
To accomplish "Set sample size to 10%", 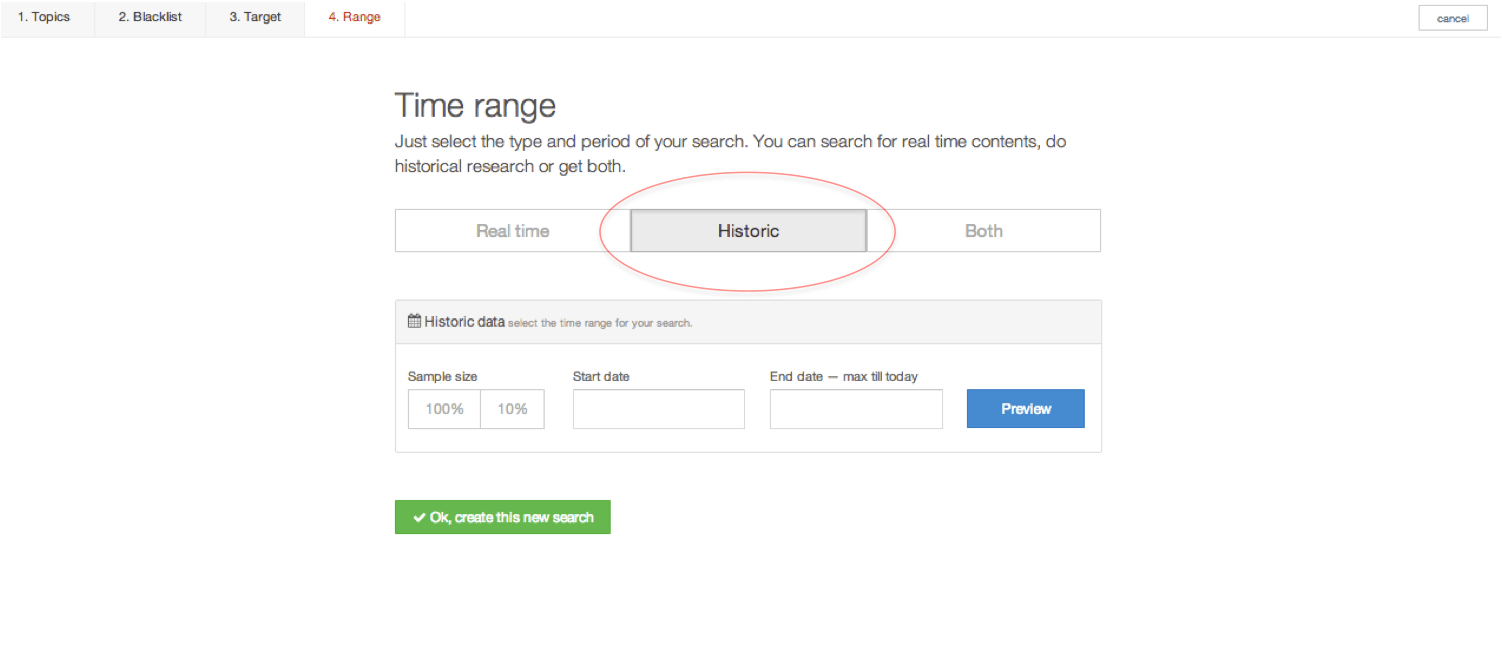I will click(512, 409).
